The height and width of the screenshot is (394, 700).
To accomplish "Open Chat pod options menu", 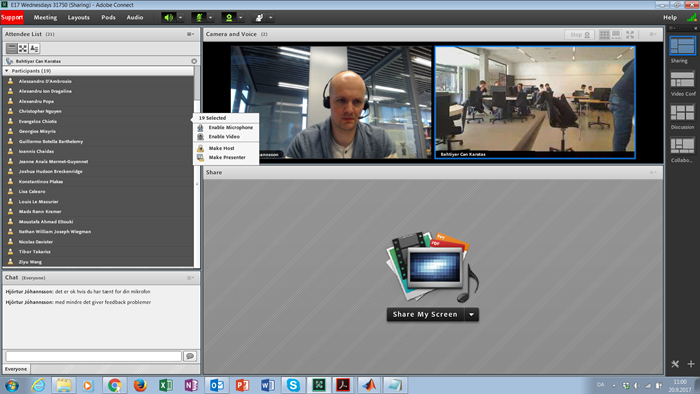I will pos(191,278).
